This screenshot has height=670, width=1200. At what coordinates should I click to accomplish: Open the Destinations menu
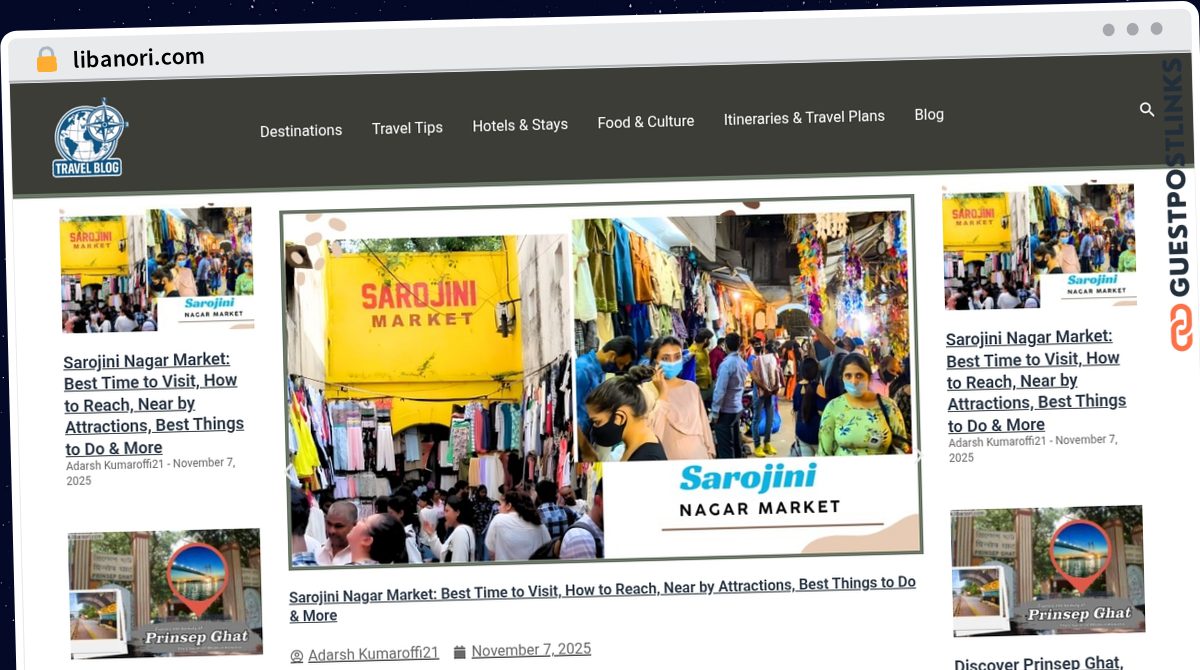301,130
